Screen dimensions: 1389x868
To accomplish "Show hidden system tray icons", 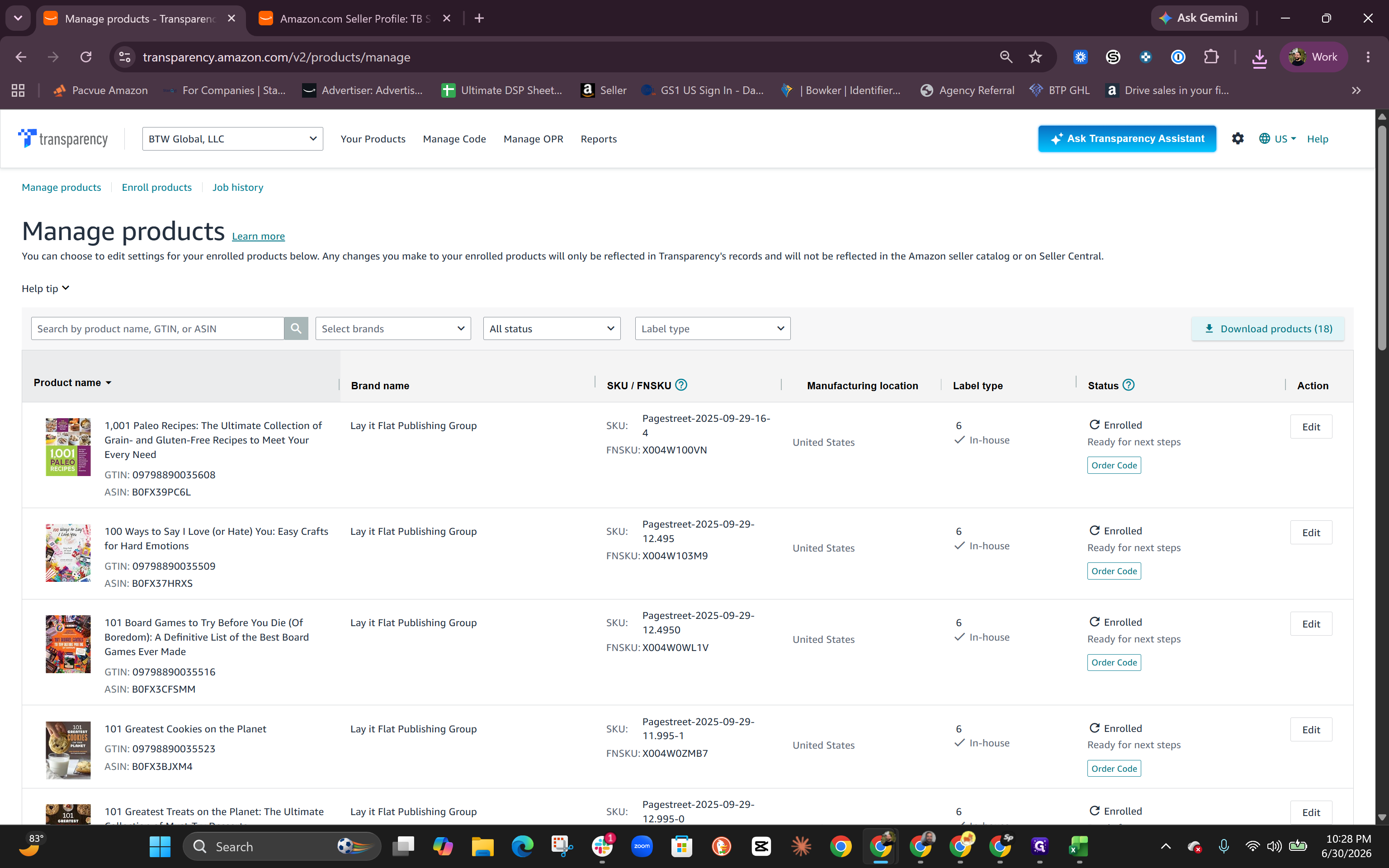I will point(1166,846).
